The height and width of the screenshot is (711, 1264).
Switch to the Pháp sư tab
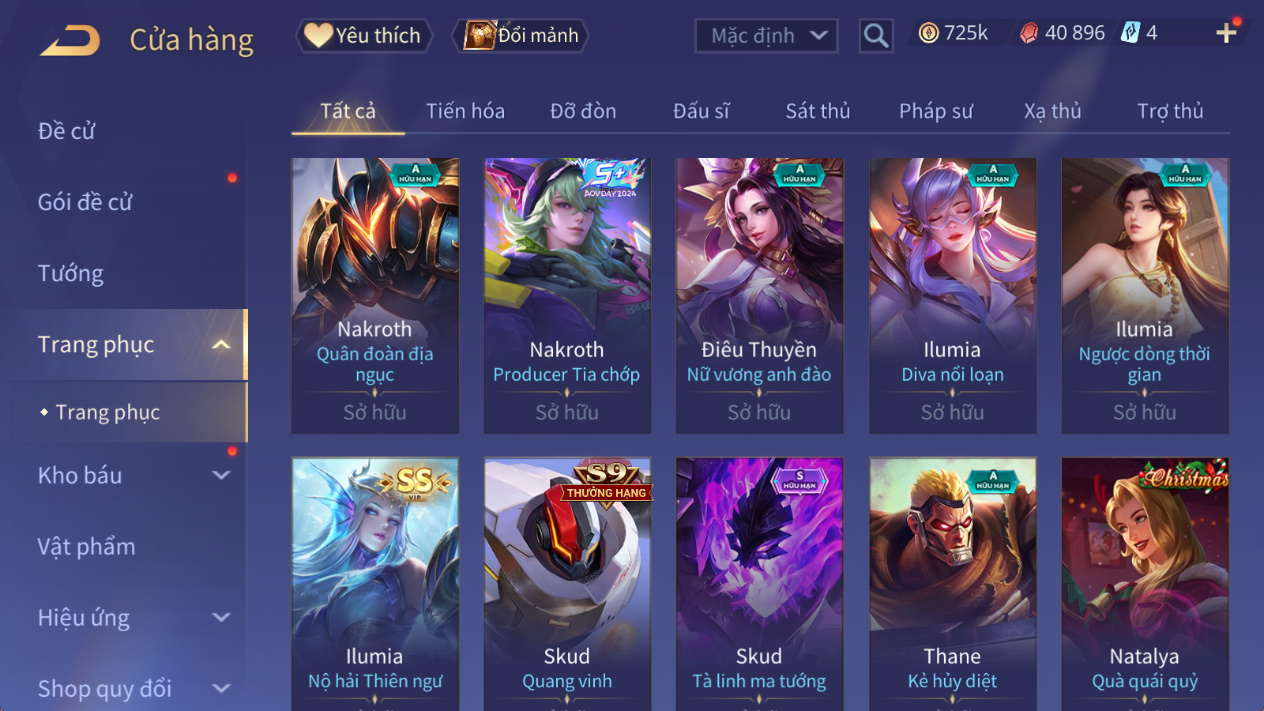(935, 111)
